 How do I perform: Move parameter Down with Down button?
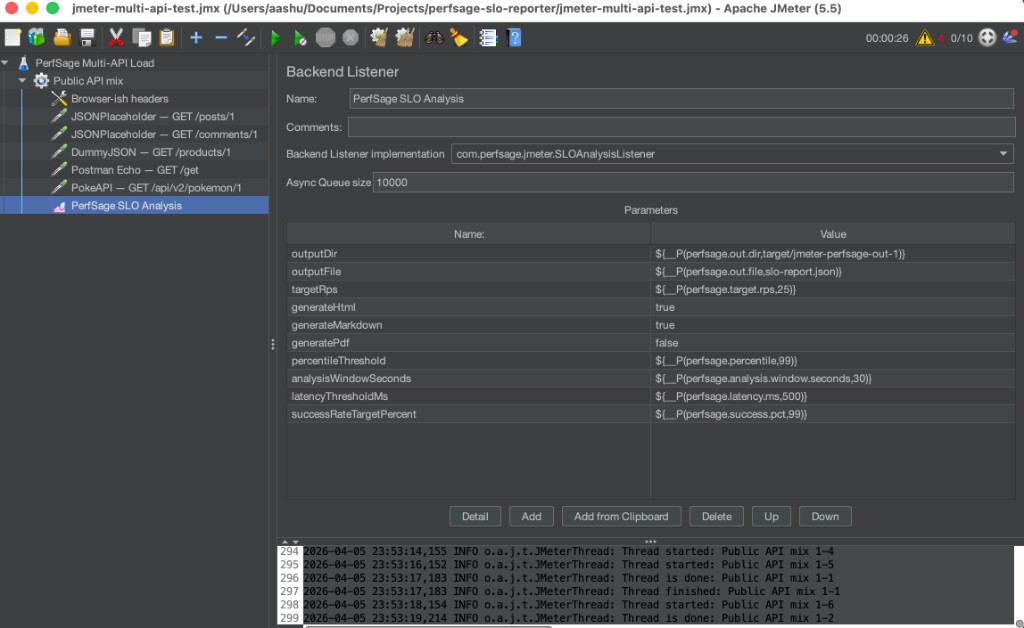(825, 516)
